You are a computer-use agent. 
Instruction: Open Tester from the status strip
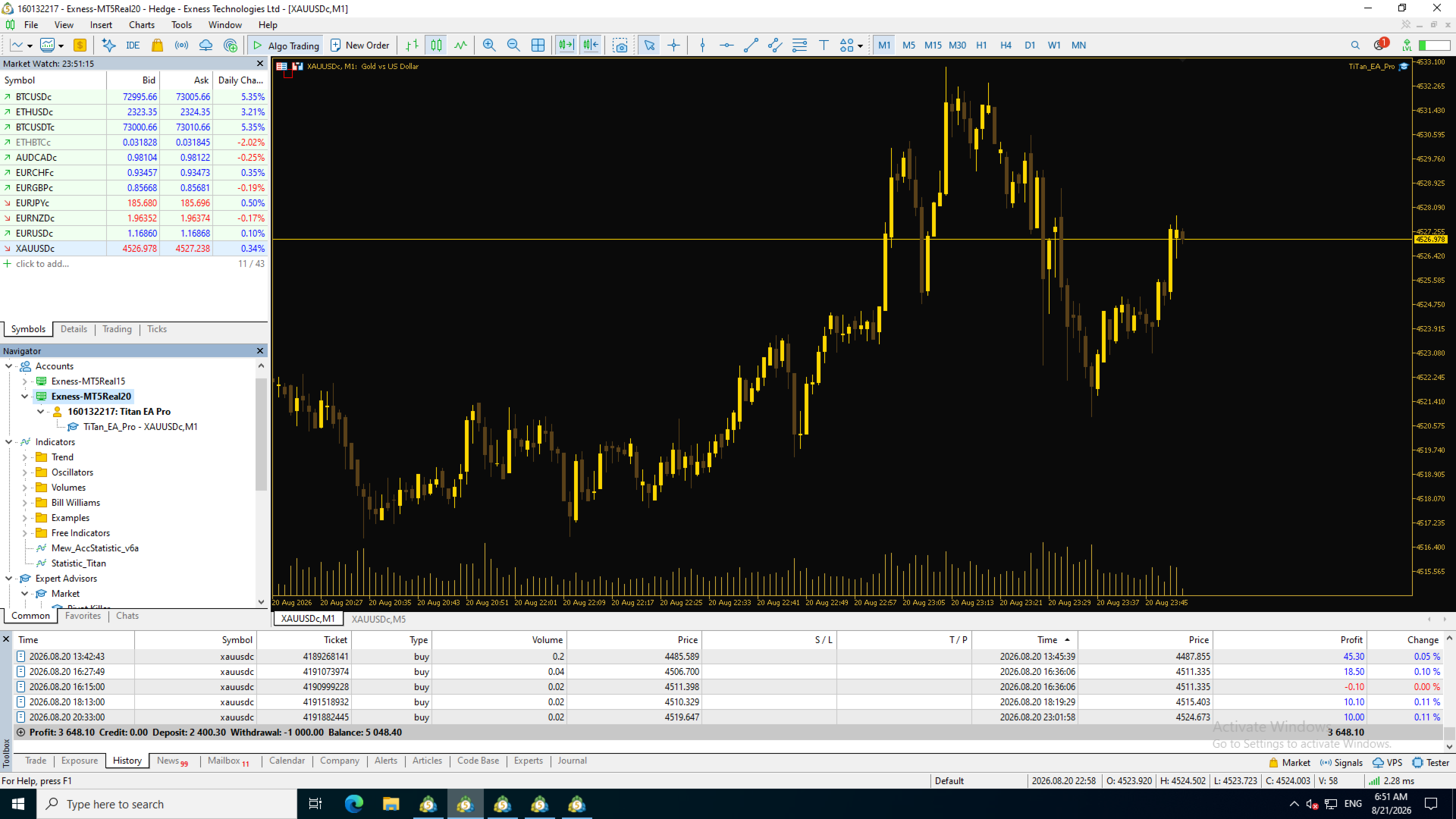1430,763
